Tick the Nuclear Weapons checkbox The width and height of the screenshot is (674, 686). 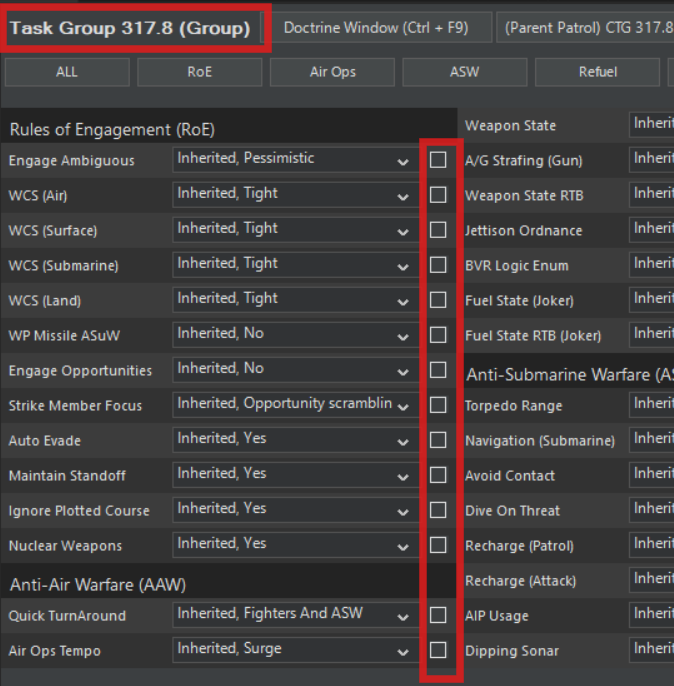click(438, 545)
